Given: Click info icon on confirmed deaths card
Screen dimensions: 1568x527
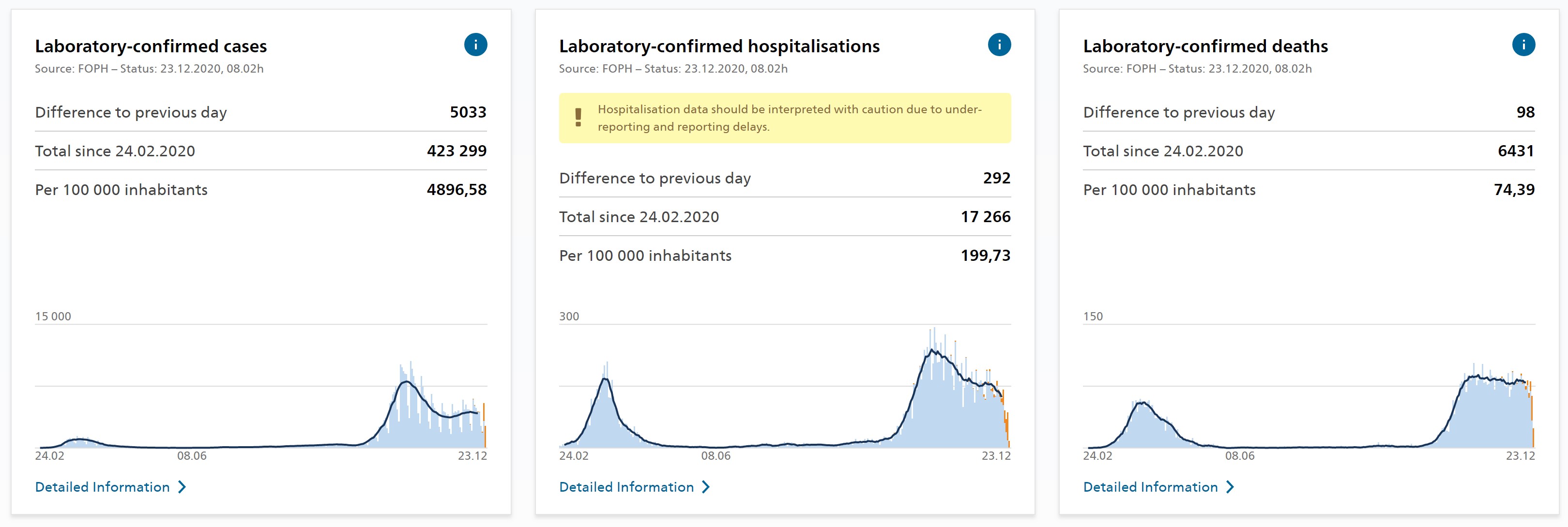Looking at the screenshot, I should 1523,45.
